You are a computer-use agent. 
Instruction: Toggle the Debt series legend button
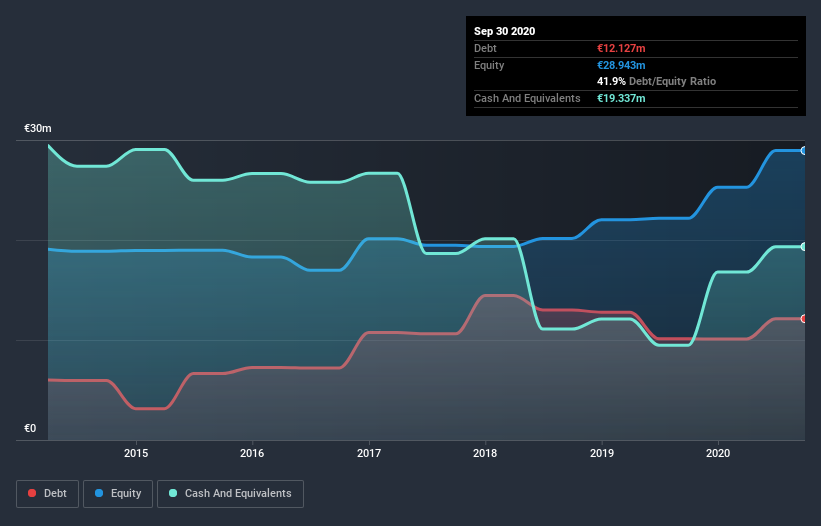(48, 494)
